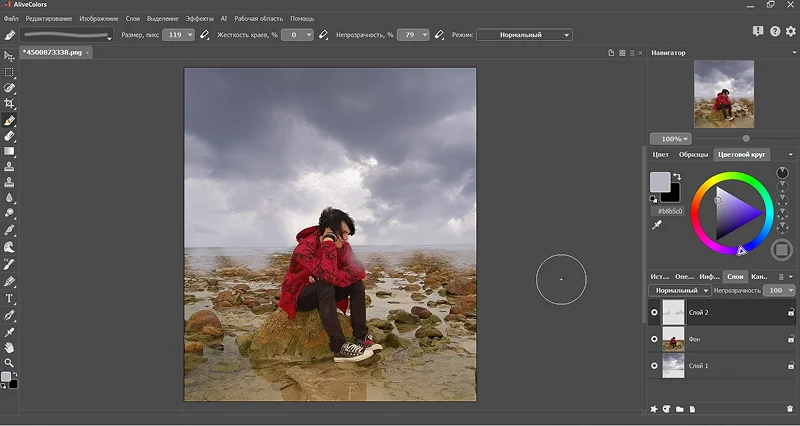Click the Navigator preview thumbnail
Screen dimensions: 800x426
pyautogui.click(x=723, y=94)
